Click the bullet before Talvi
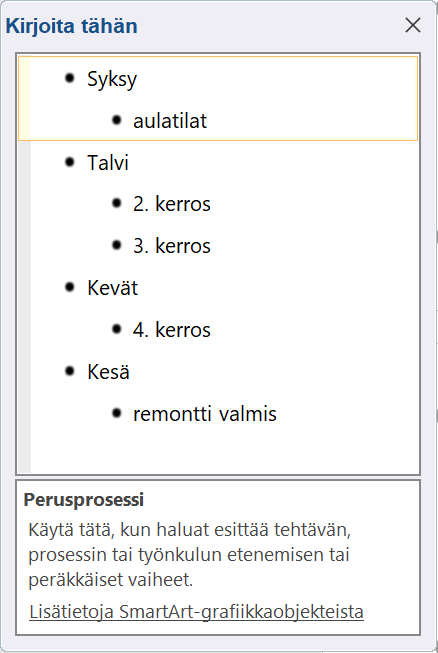438x653 pixels. pyautogui.click(x=70, y=162)
